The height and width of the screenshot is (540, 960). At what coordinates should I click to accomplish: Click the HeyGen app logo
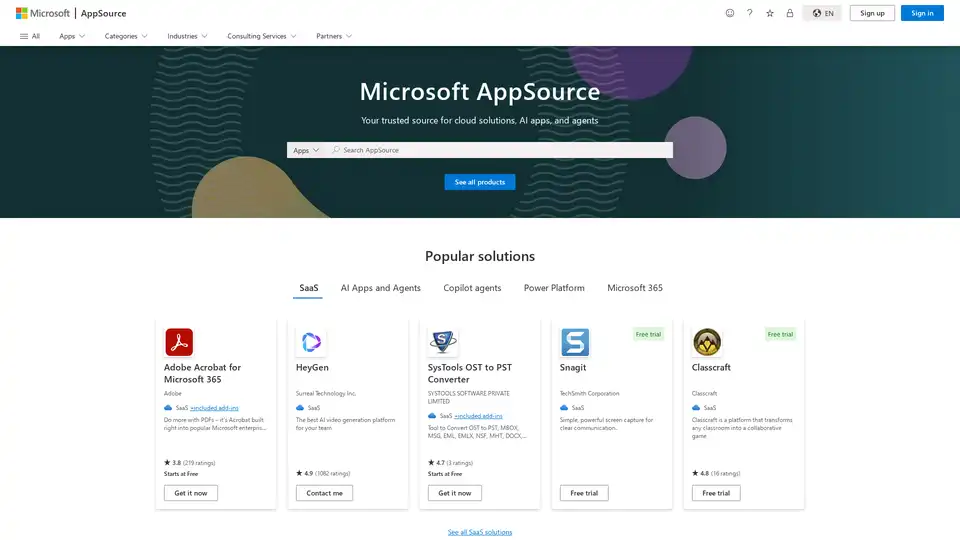point(311,342)
